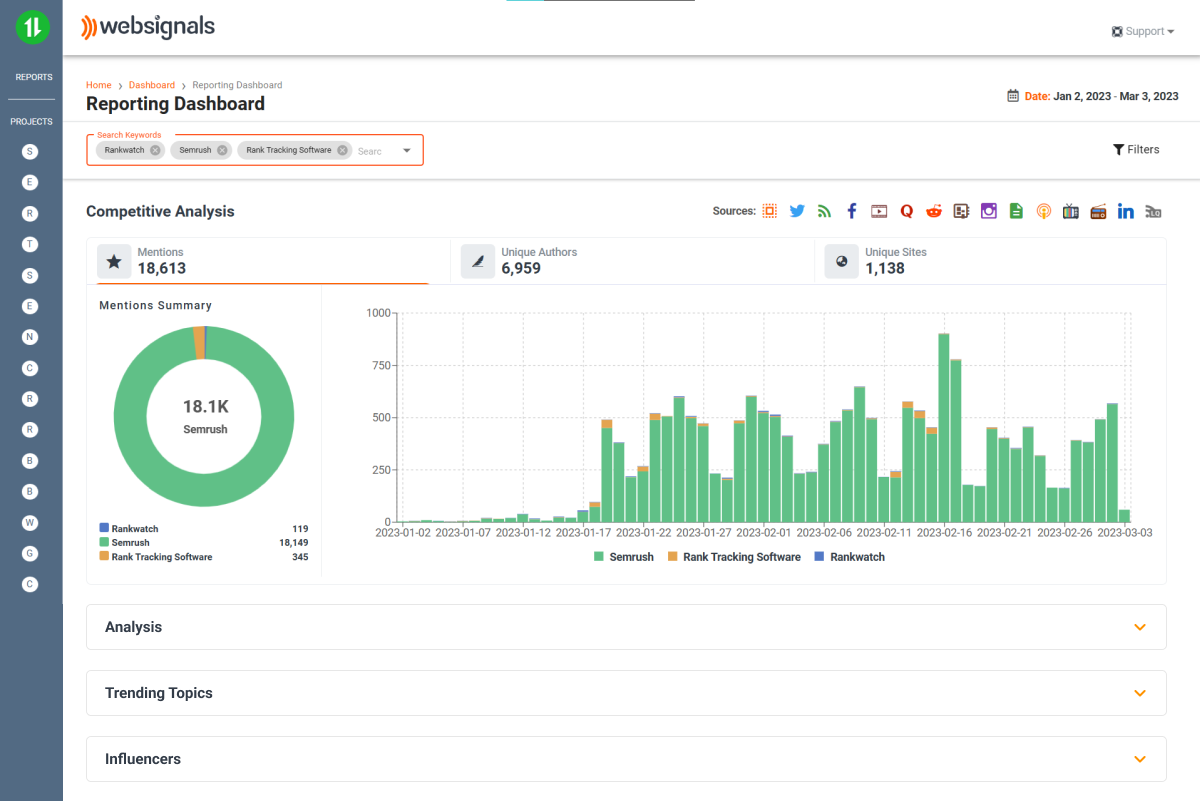The image size is (1200, 801).
Task: Click Semrush green swatch in Mentions Summary
Action: (104, 542)
